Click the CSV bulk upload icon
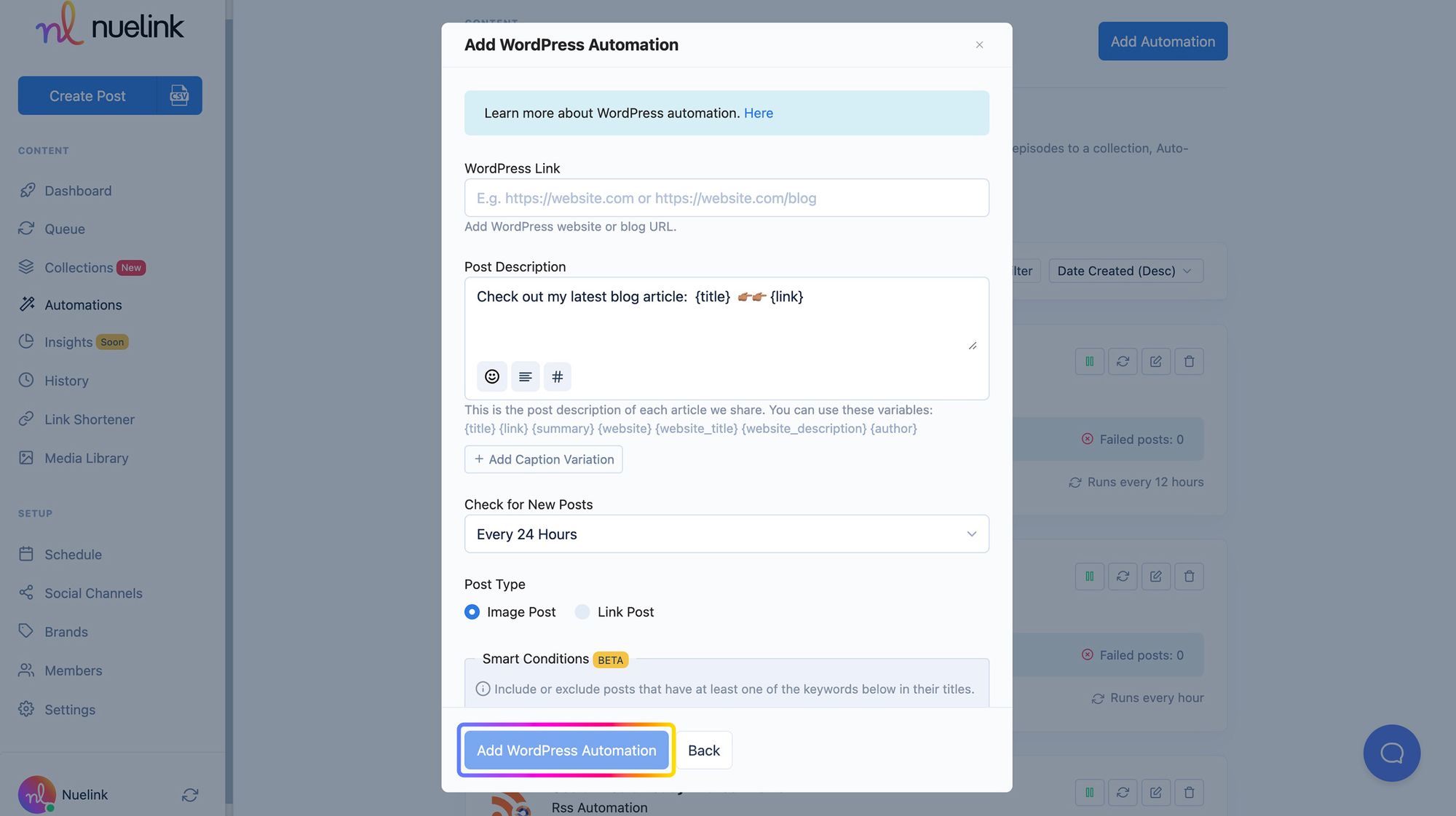Screen dimensions: 1456x816 (x=179, y=95)
